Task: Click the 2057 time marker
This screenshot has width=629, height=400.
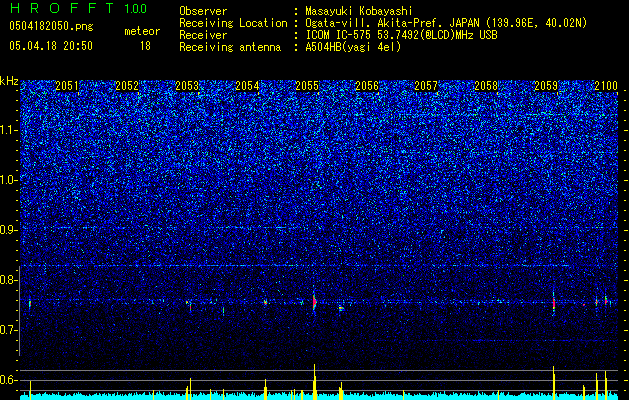Action: pyautogui.click(x=426, y=86)
